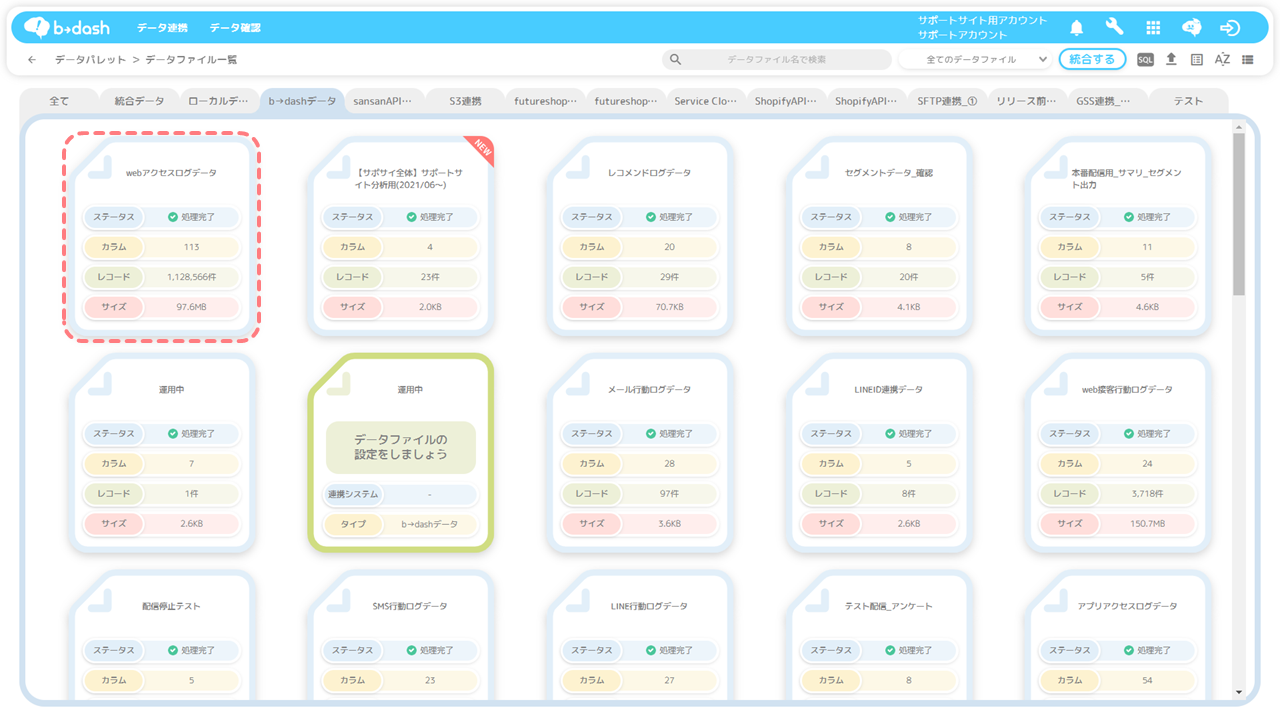Viewport: 1280px width, 720px height.
Task: Click the logout arrow icon
Action: click(1230, 28)
